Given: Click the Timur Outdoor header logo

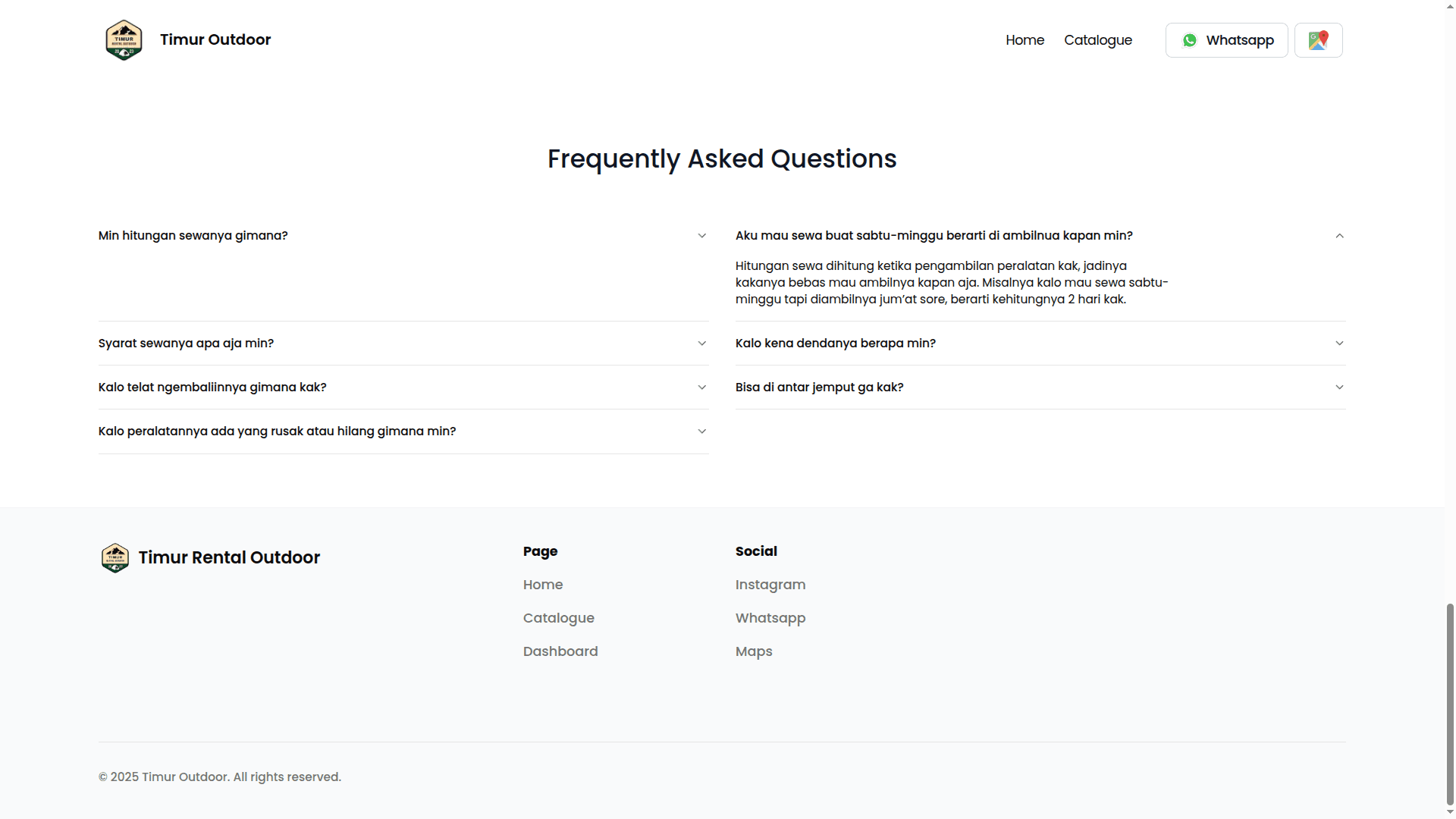Looking at the screenshot, I should (124, 40).
